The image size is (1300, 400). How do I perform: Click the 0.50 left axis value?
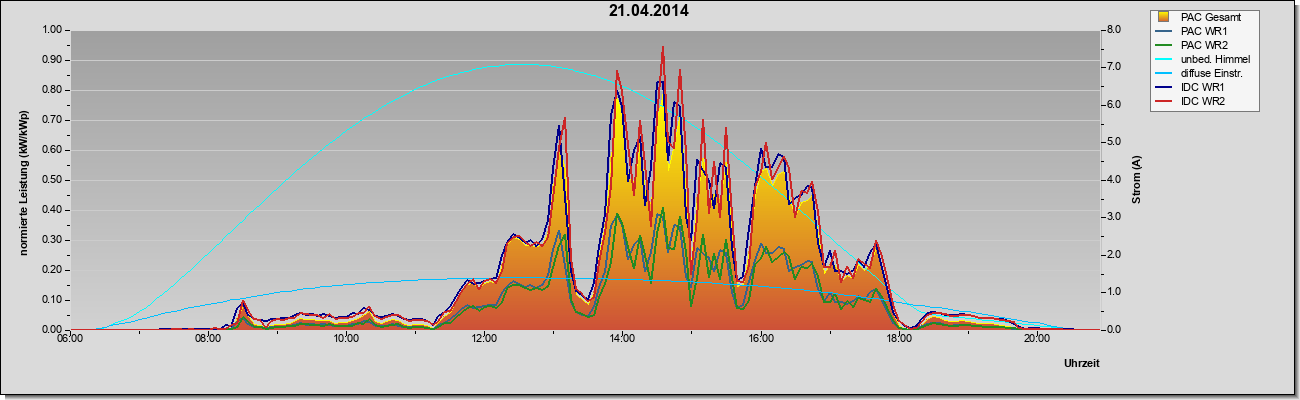53,180
